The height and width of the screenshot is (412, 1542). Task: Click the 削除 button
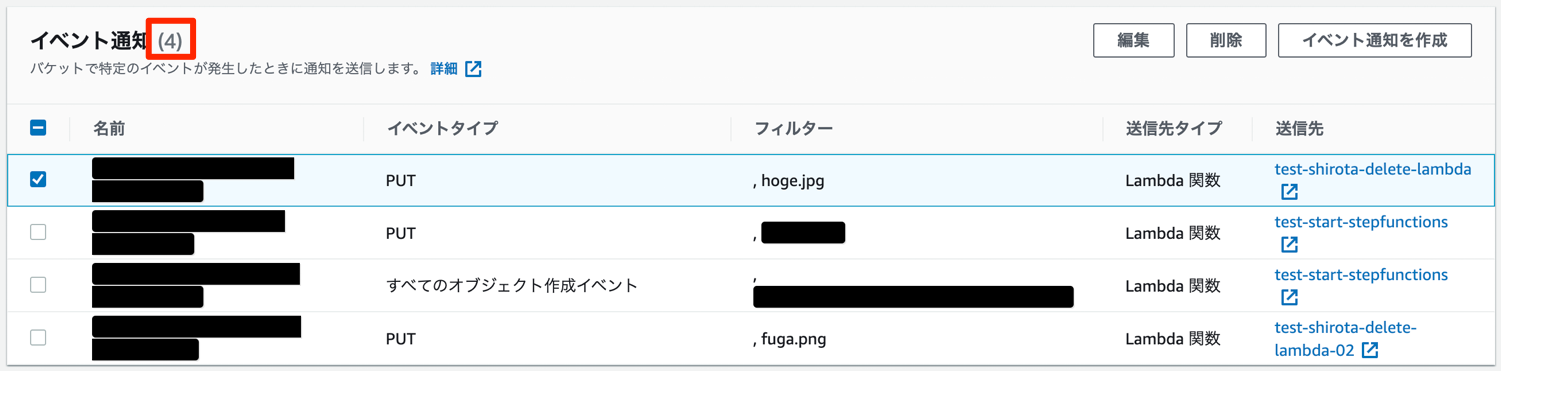coord(1225,41)
